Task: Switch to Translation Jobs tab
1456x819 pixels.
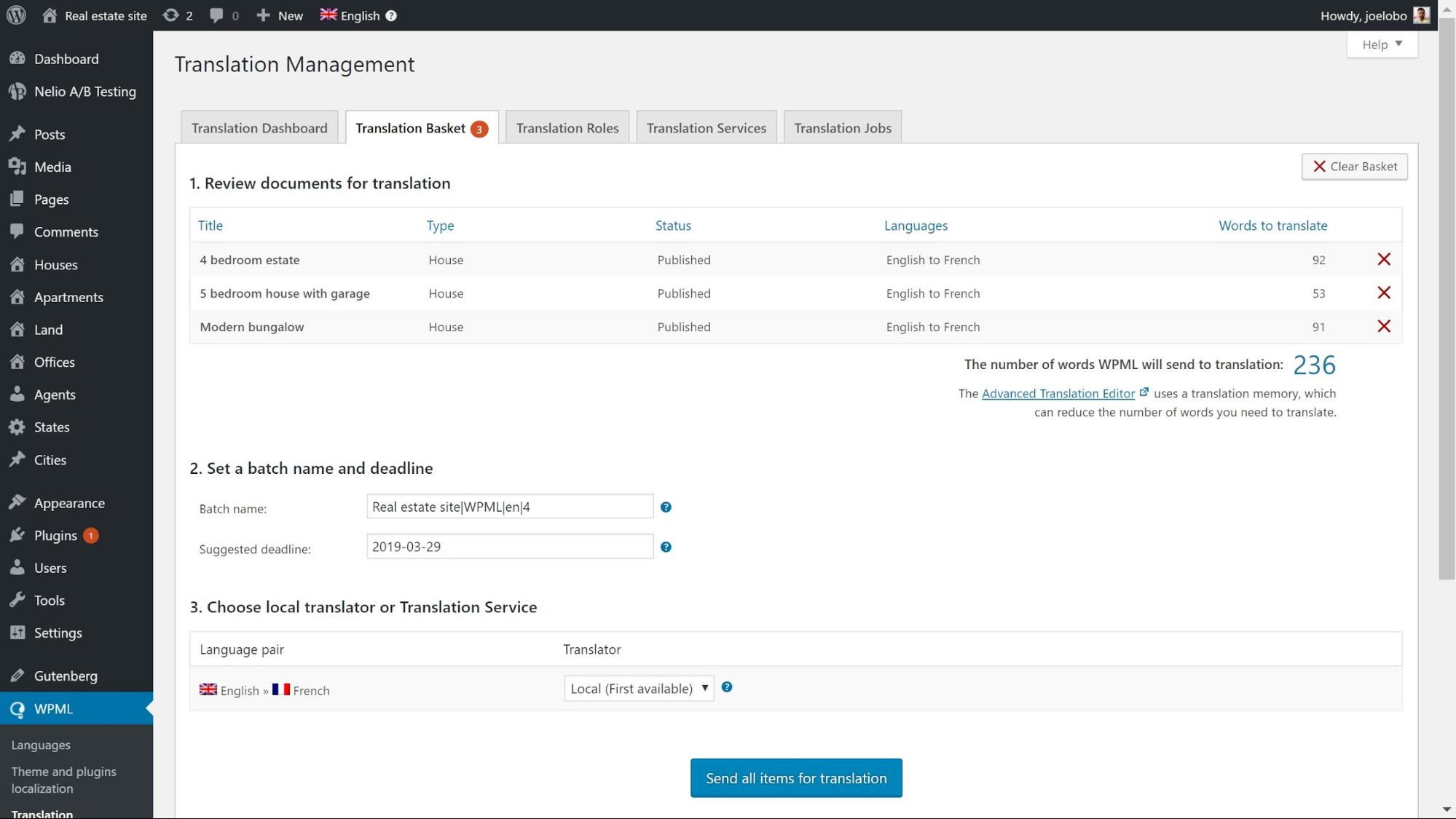Action: pos(842,128)
